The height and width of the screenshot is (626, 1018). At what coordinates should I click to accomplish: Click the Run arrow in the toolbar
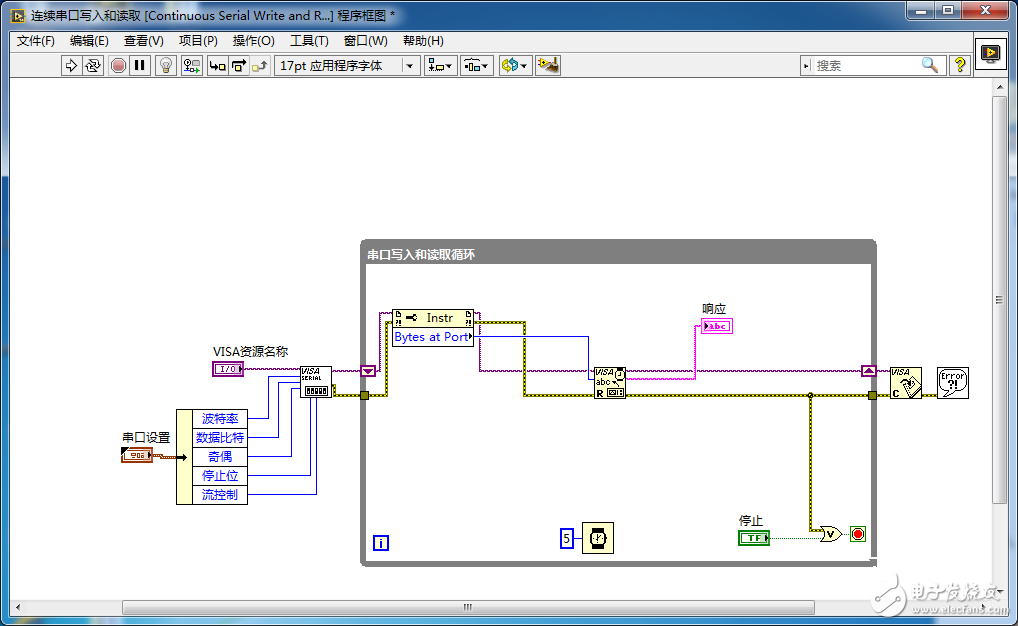coord(71,66)
